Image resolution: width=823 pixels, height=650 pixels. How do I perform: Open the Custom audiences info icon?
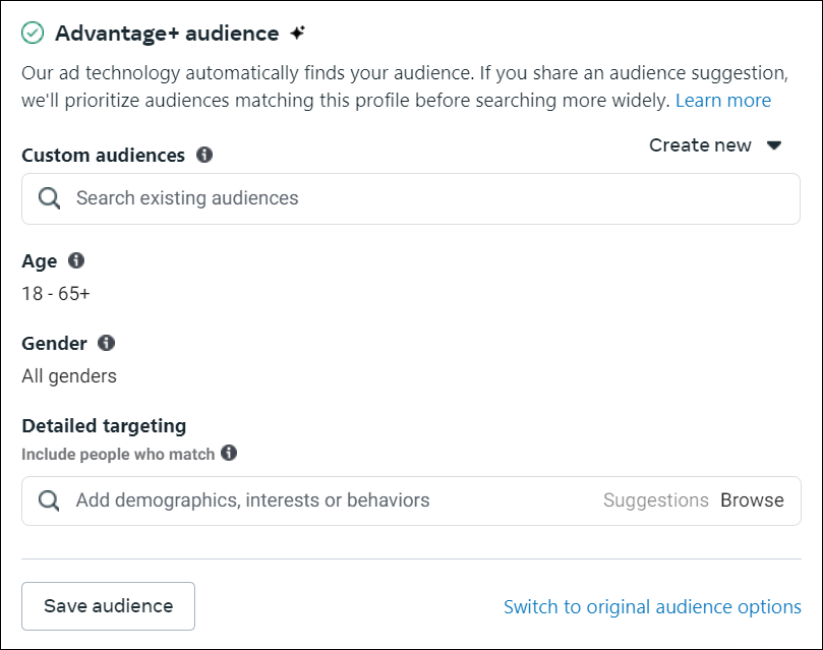coord(204,154)
